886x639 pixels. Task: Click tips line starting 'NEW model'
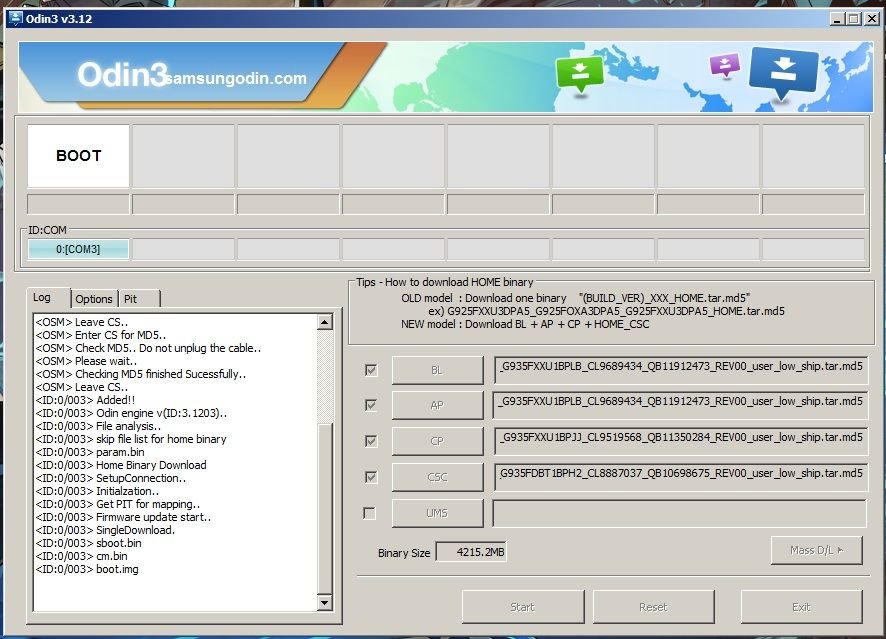[x=525, y=324]
